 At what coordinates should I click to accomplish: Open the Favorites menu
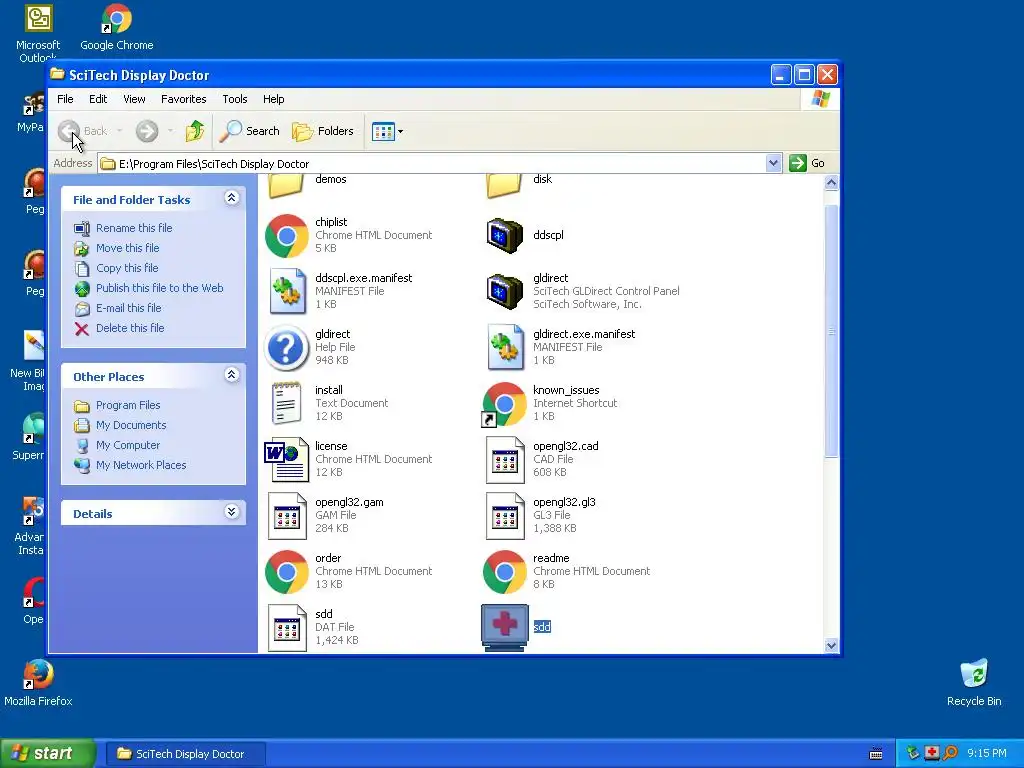(x=184, y=99)
